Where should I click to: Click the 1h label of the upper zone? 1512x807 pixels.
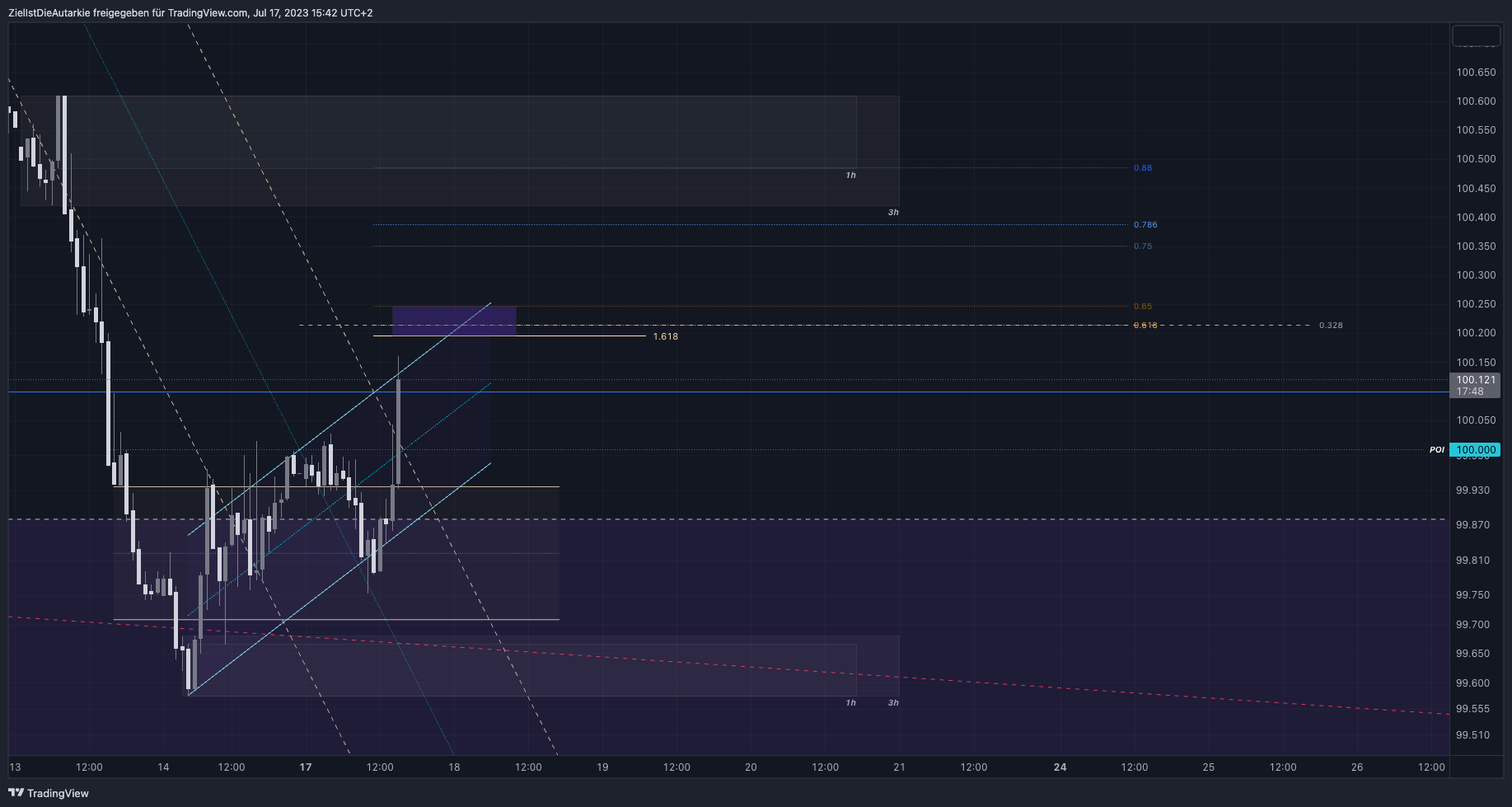click(x=851, y=176)
